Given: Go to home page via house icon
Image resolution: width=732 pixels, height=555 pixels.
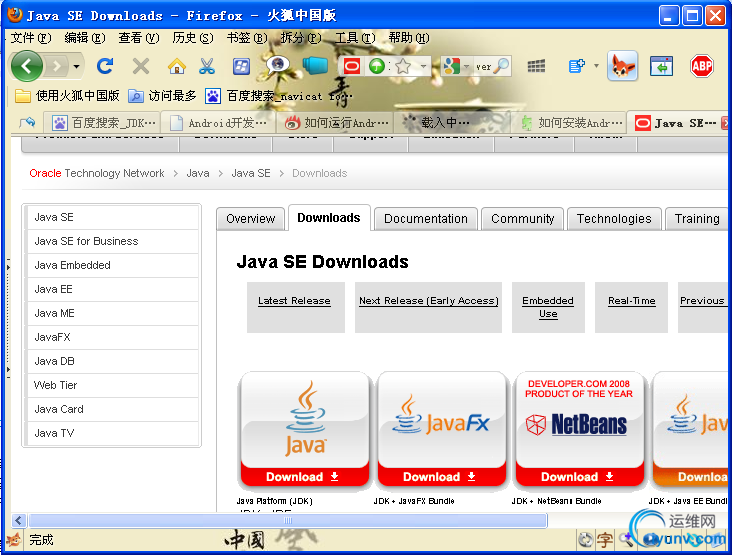Looking at the screenshot, I should (176, 66).
